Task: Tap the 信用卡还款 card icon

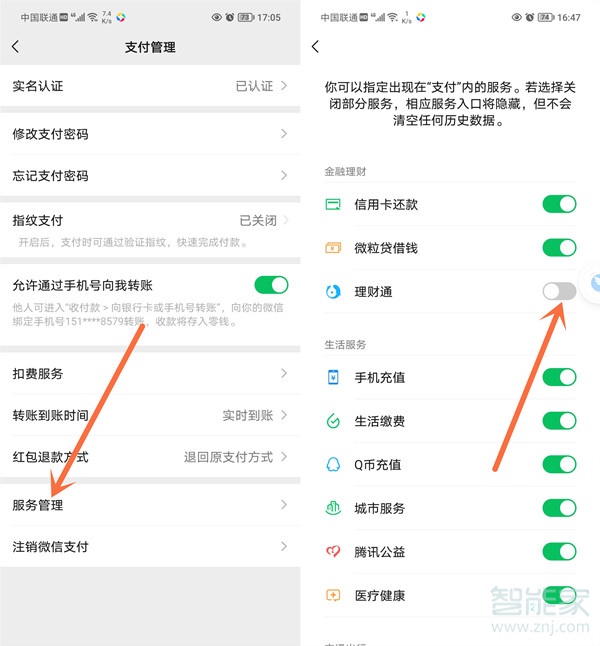Action: click(333, 204)
